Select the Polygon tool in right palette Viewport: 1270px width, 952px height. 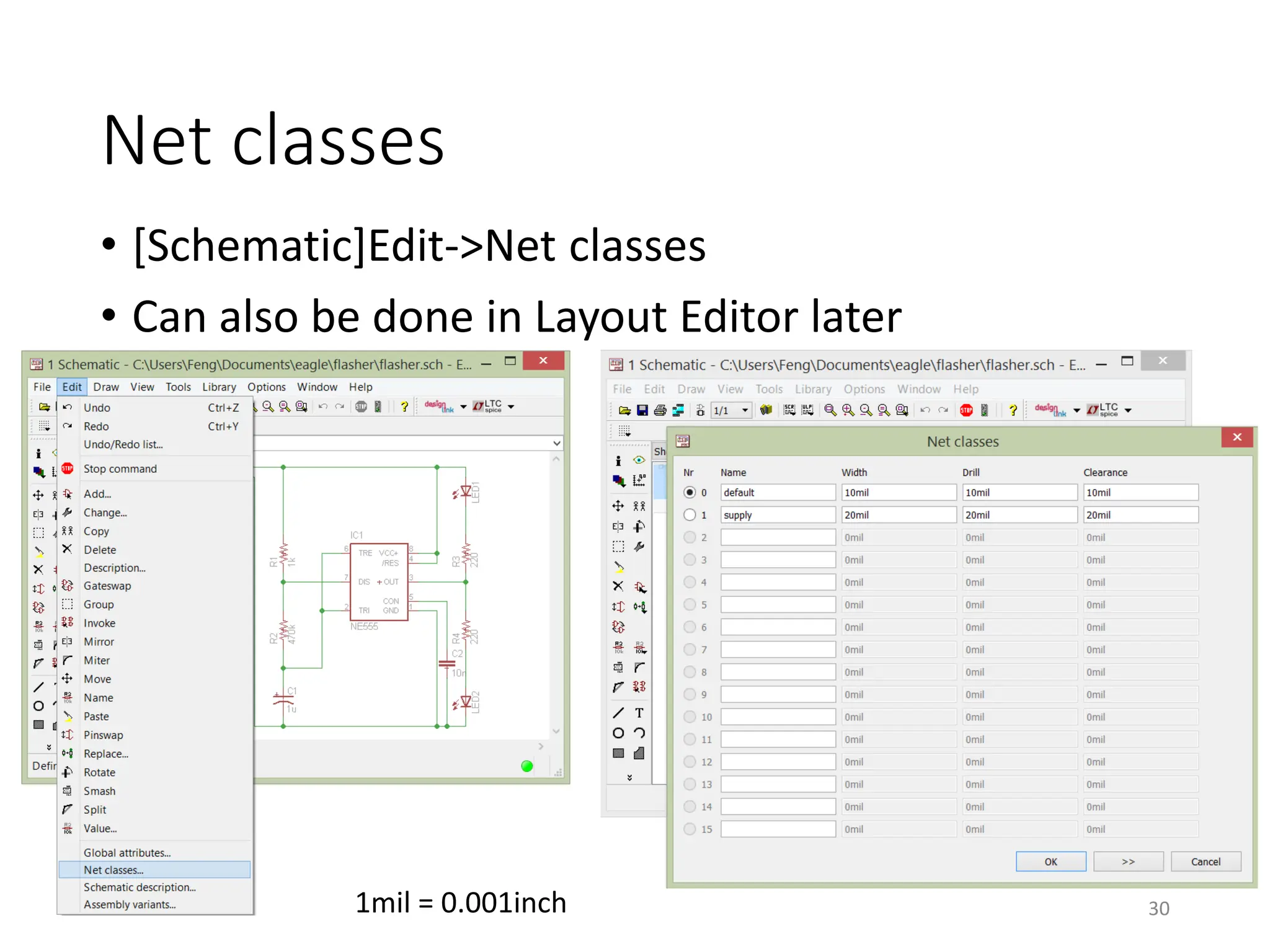point(639,753)
